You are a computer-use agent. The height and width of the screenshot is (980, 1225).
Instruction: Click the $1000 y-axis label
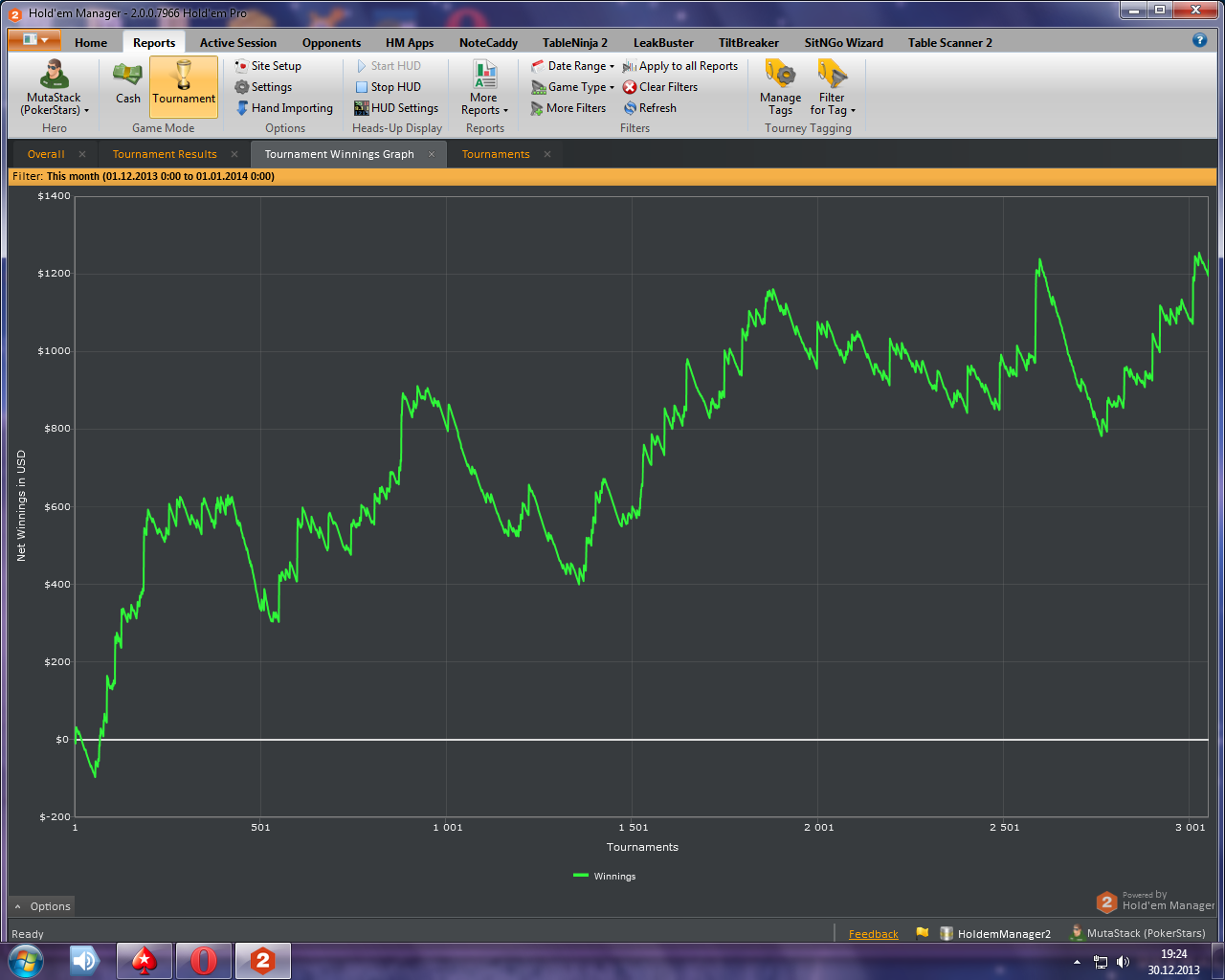[54, 351]
